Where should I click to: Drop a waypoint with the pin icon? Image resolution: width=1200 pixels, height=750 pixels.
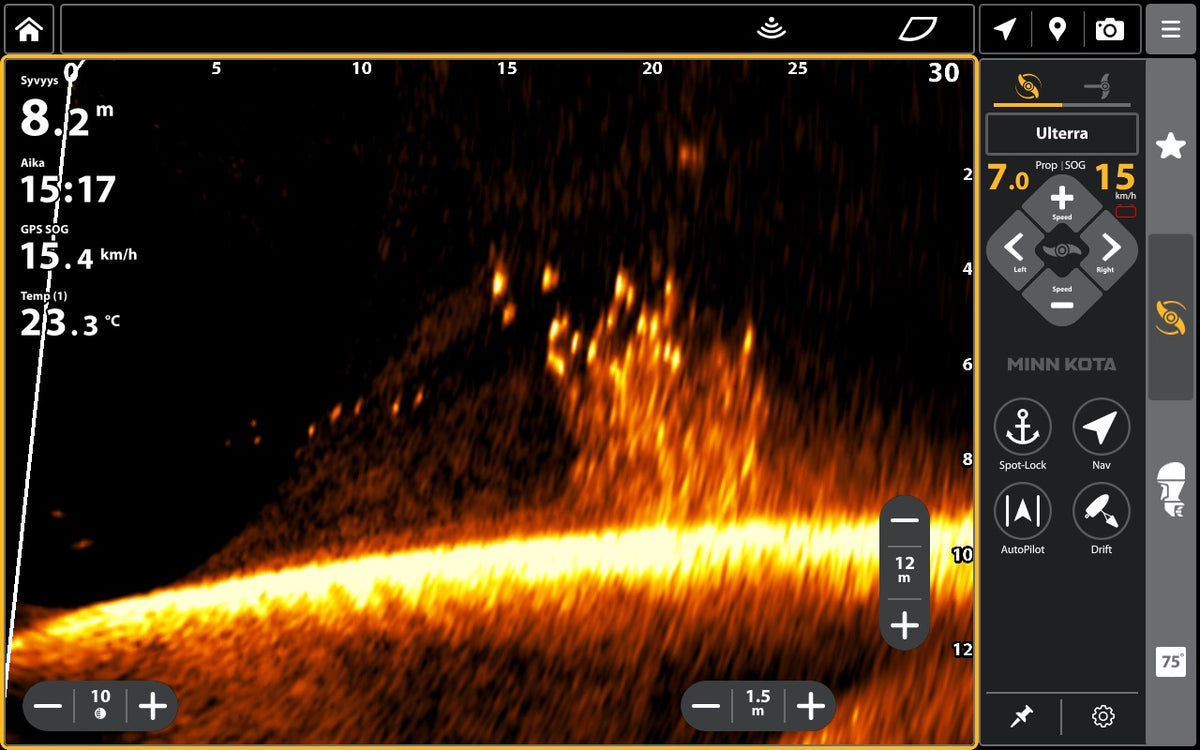[1057, 30]
